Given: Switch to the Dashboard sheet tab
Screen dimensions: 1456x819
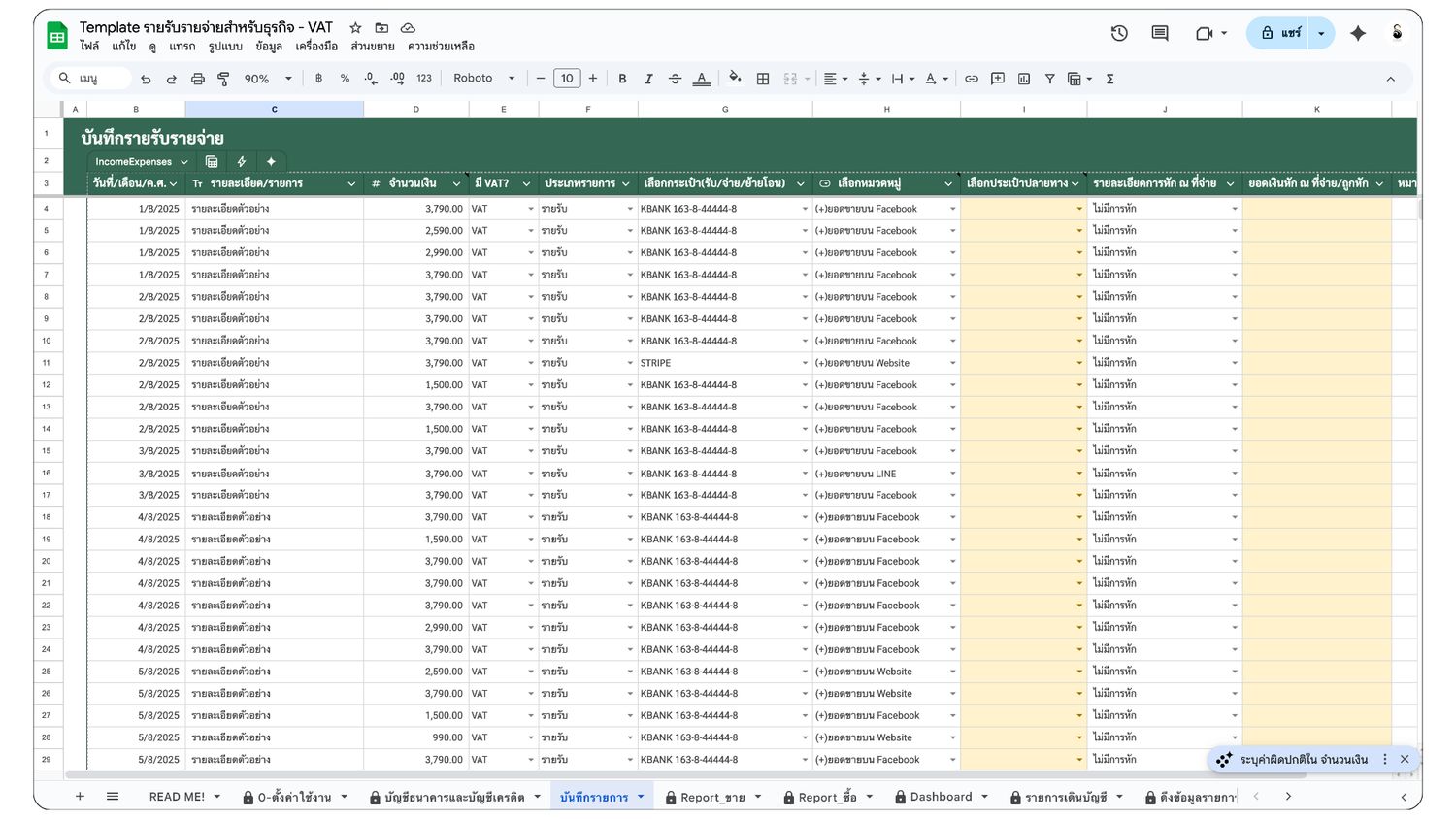Looking at the screenshot, I should (941, 797).
